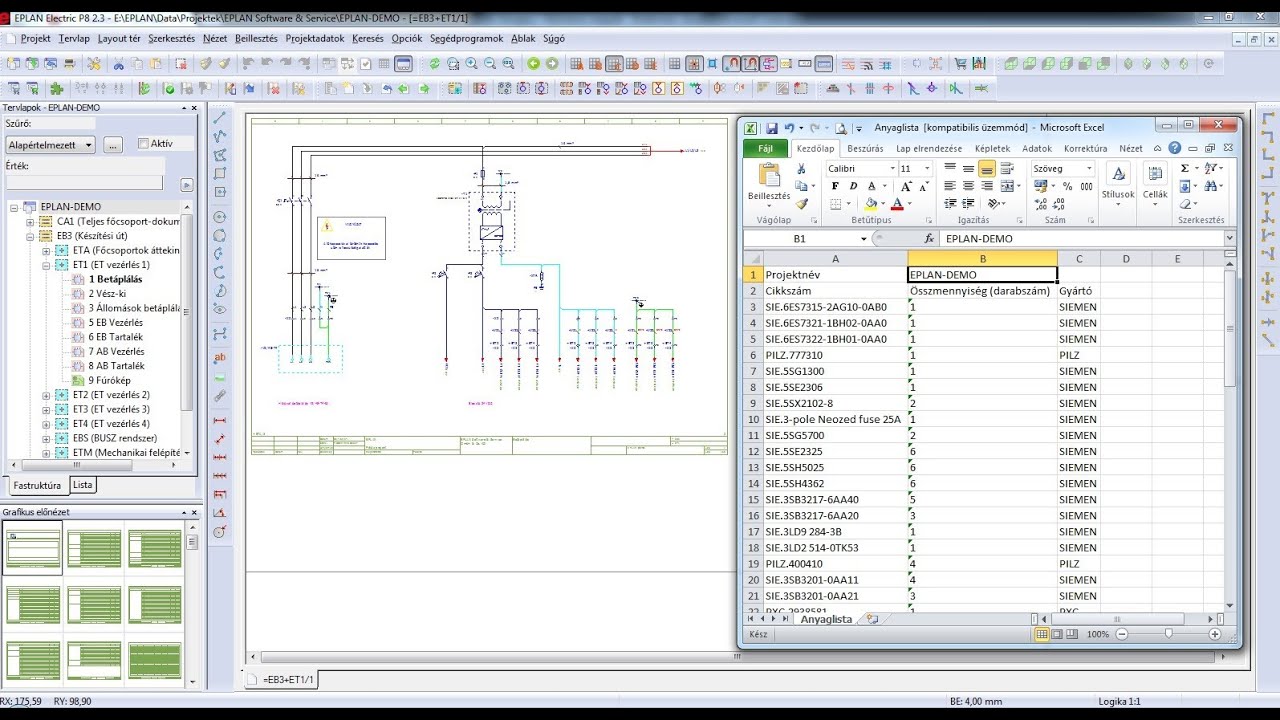
Task: Switch to the Beszúrás ribbon tab
Action: [865, 148]
